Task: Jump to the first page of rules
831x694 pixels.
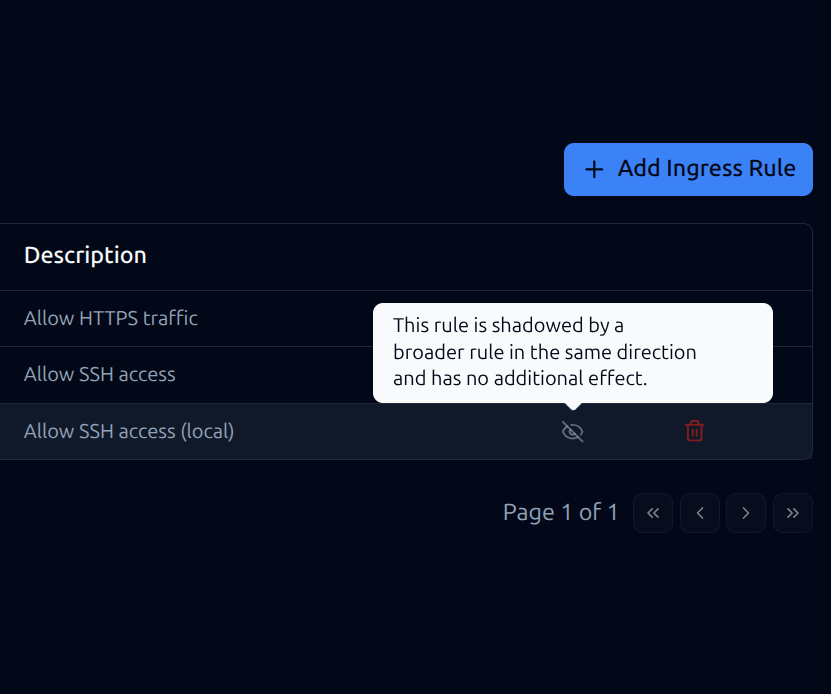Action: click(x=653, y=512)
